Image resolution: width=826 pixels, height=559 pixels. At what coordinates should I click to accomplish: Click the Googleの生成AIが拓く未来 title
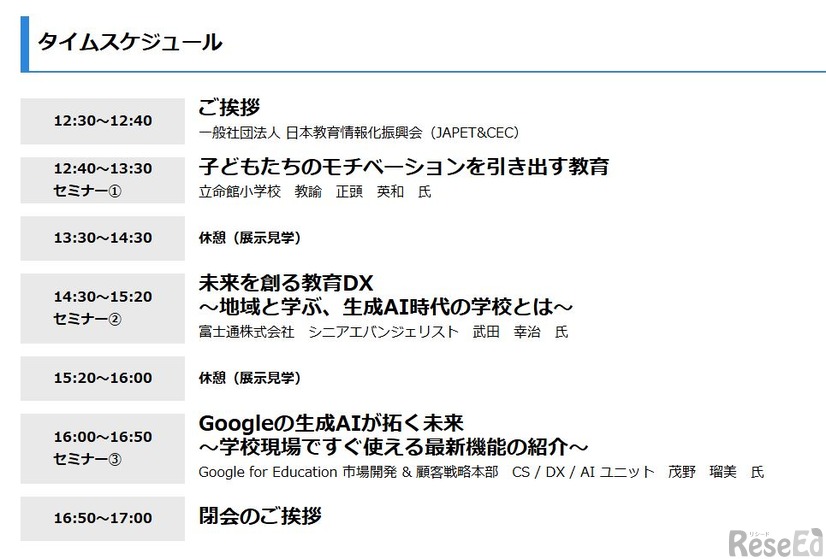[x=331, y=424]
